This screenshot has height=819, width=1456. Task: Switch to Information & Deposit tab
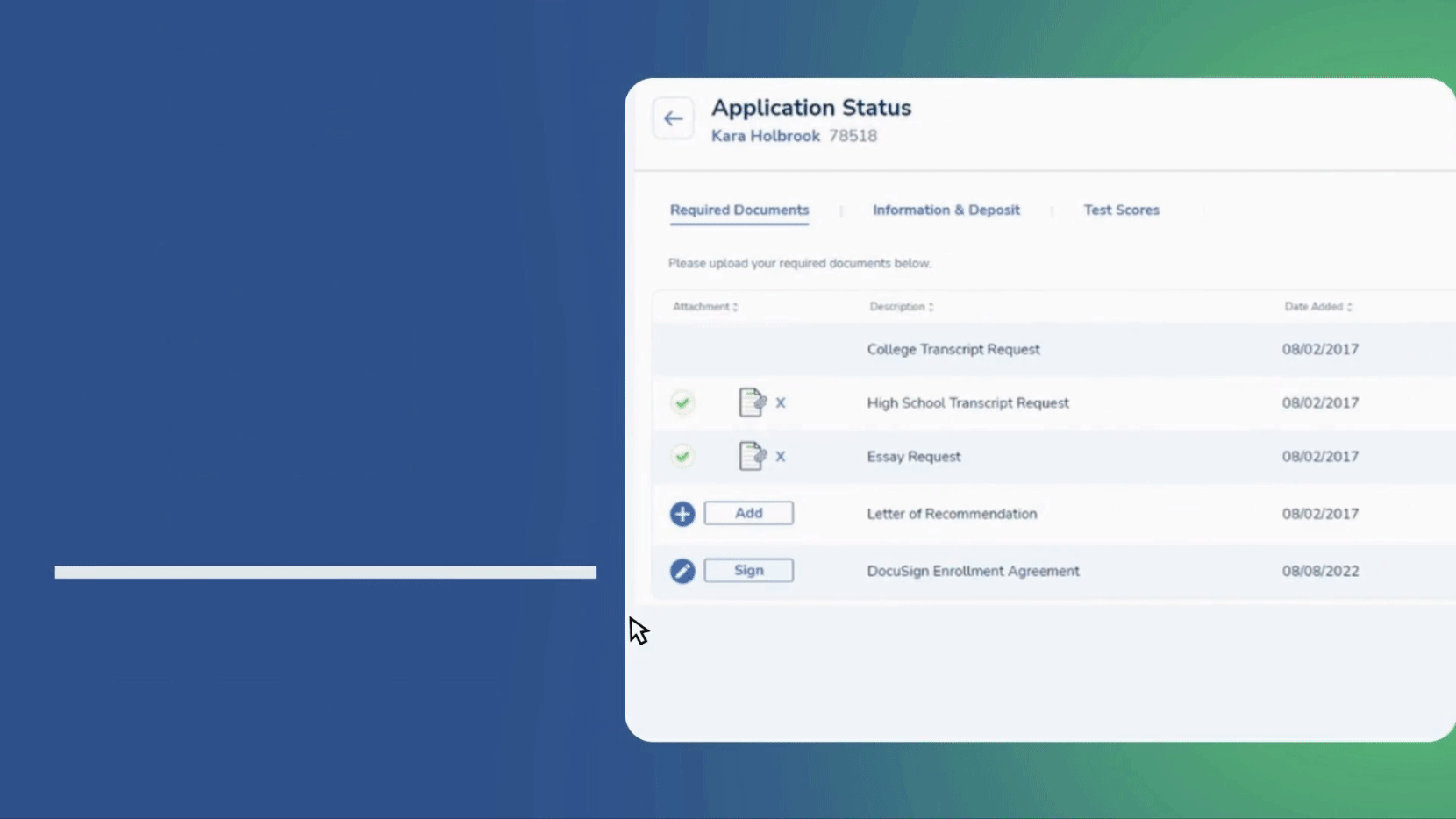pyautogui.click(x=946, y=210)
